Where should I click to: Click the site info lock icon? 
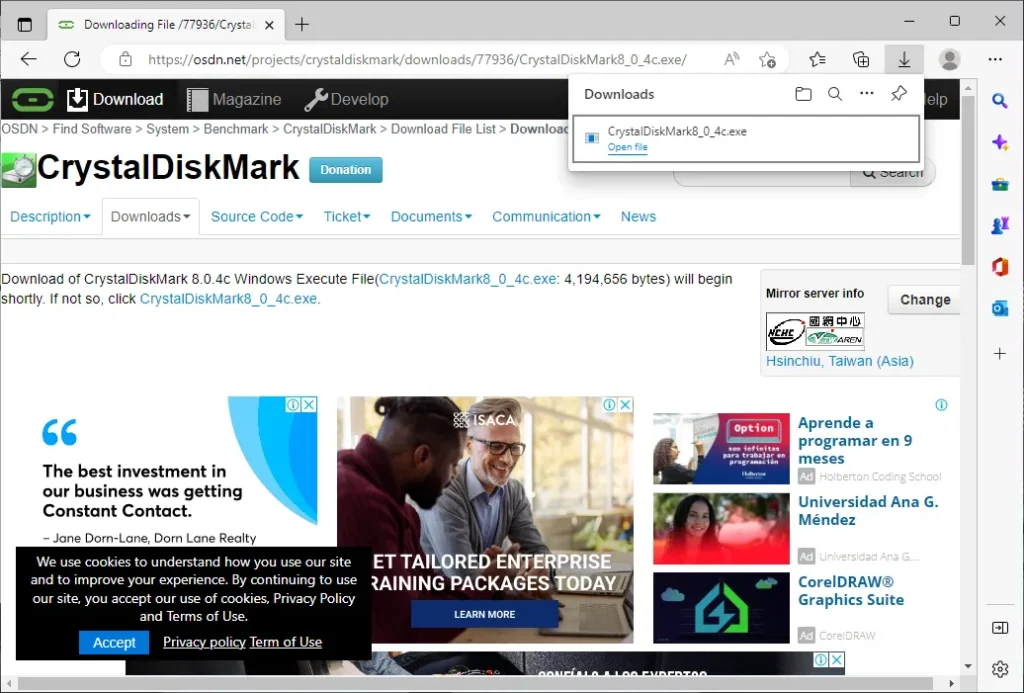point(125,59)
